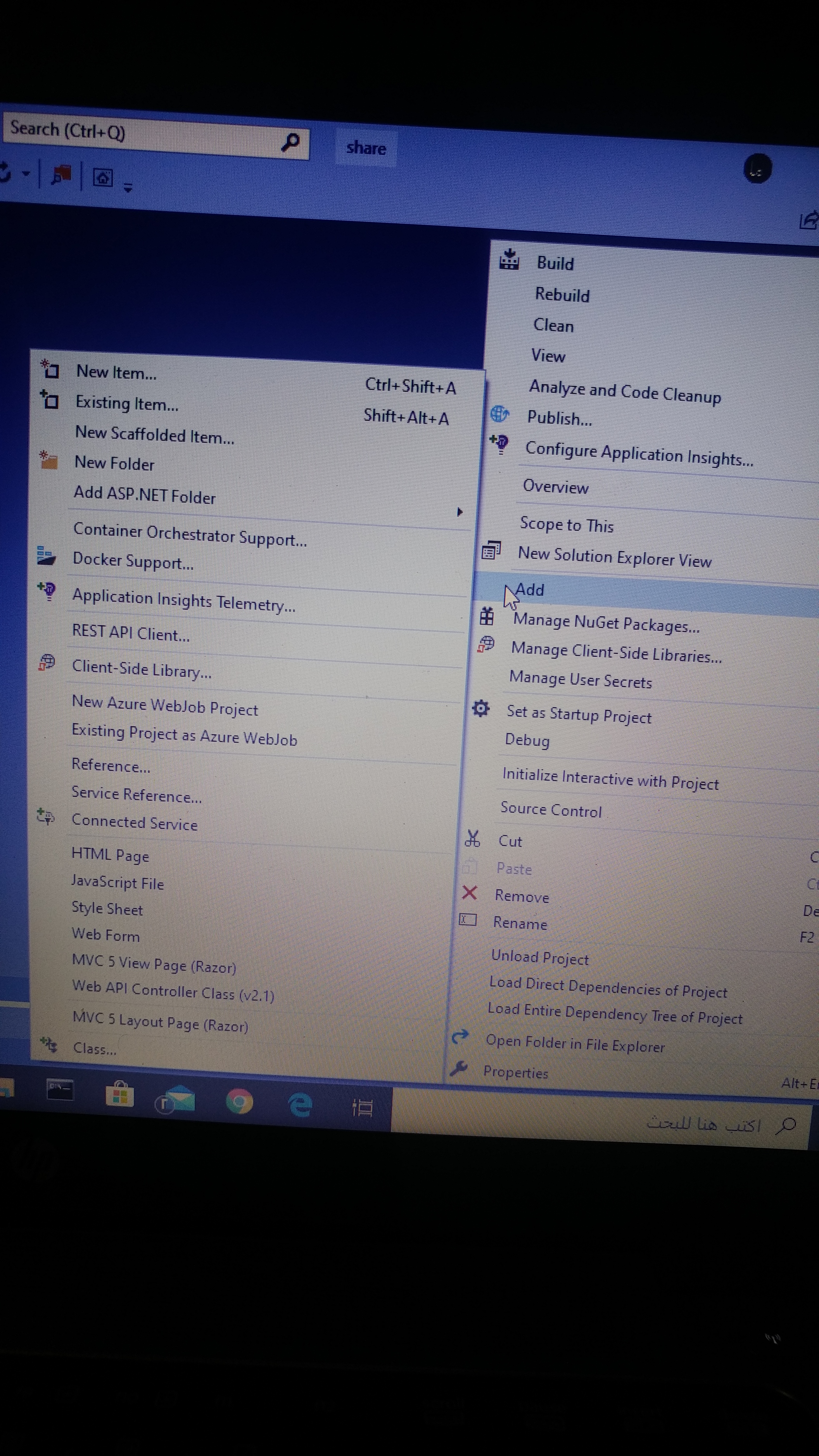
Task: Select HTML Page item
Action: (x=110, y=854)
